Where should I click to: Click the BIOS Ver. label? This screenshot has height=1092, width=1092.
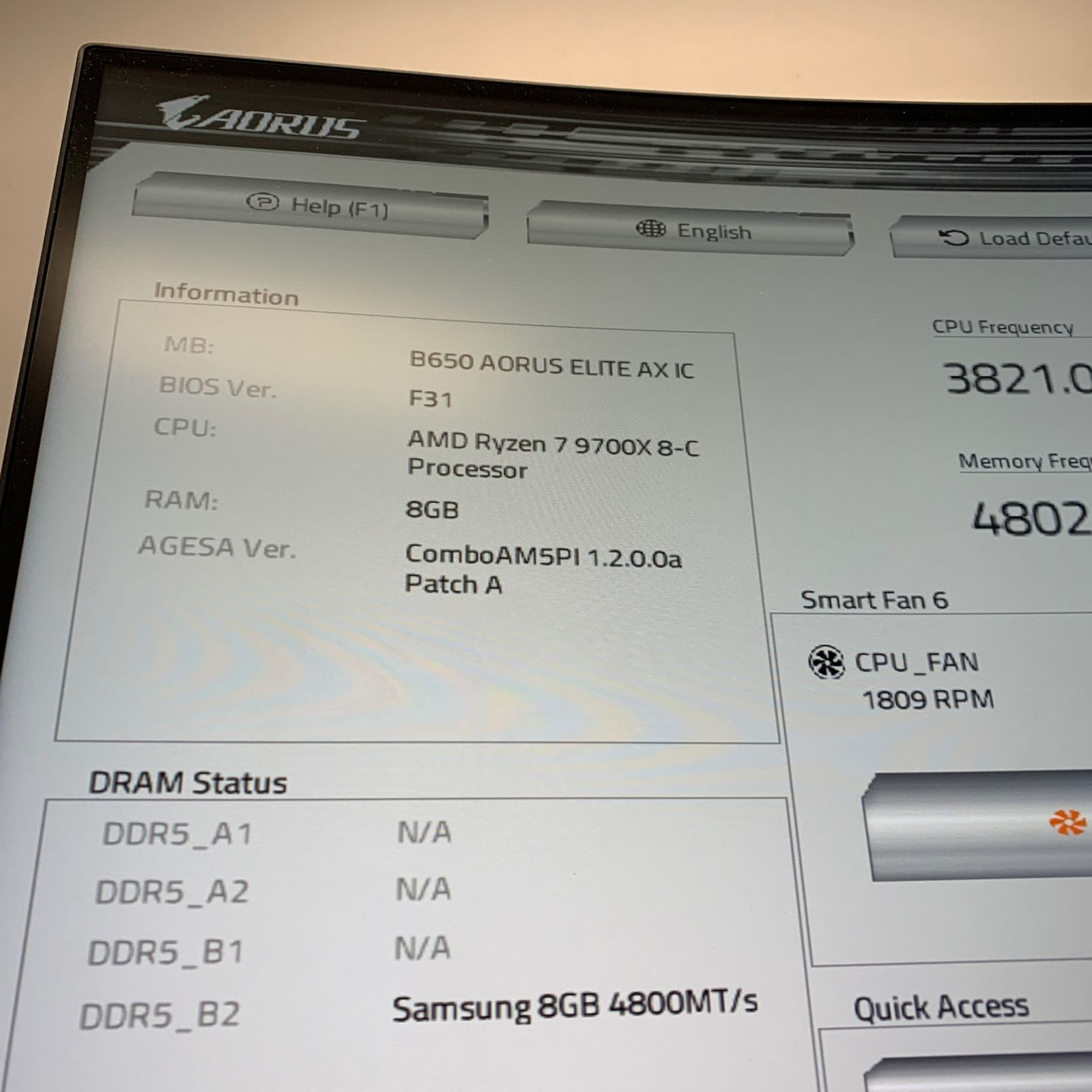(218, 387)
